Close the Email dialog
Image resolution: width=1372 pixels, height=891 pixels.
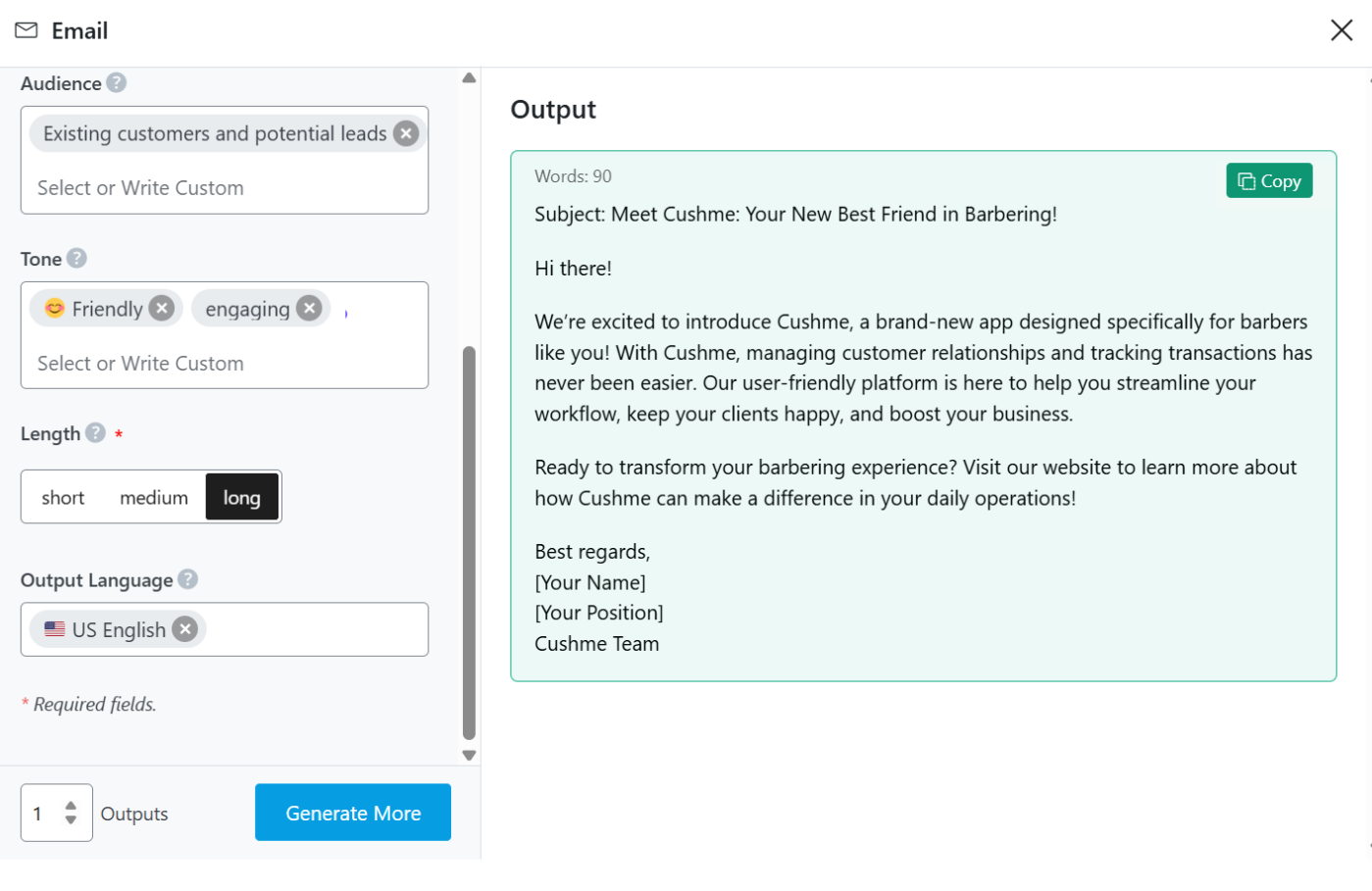click(x=1341, y=30)
